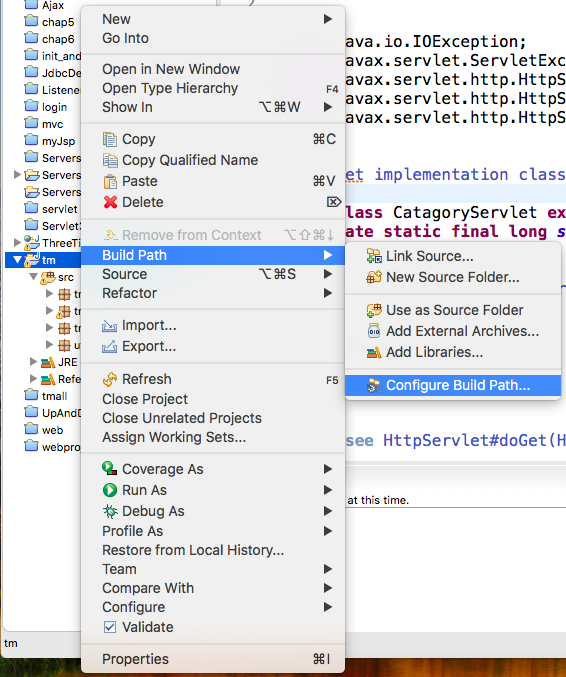Select the myJsp project

58,141
